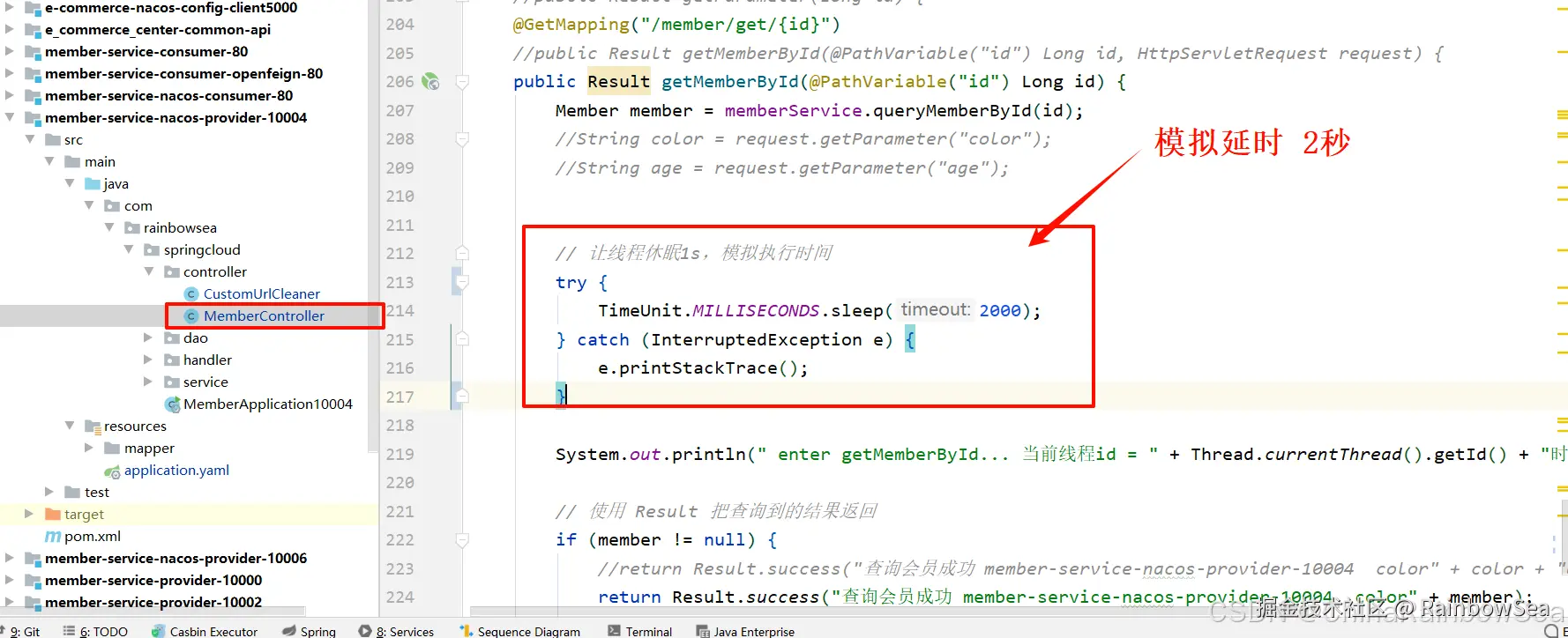Click the e_commerce_center-common-api module icon
Viewport: 1568px width, 638px height.
pyautogui.click(x=34, y=30)
